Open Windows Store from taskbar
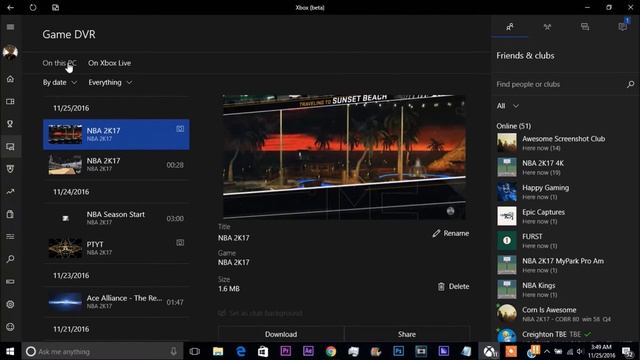The width and height of the screenshot is (640, 360). 263,351
